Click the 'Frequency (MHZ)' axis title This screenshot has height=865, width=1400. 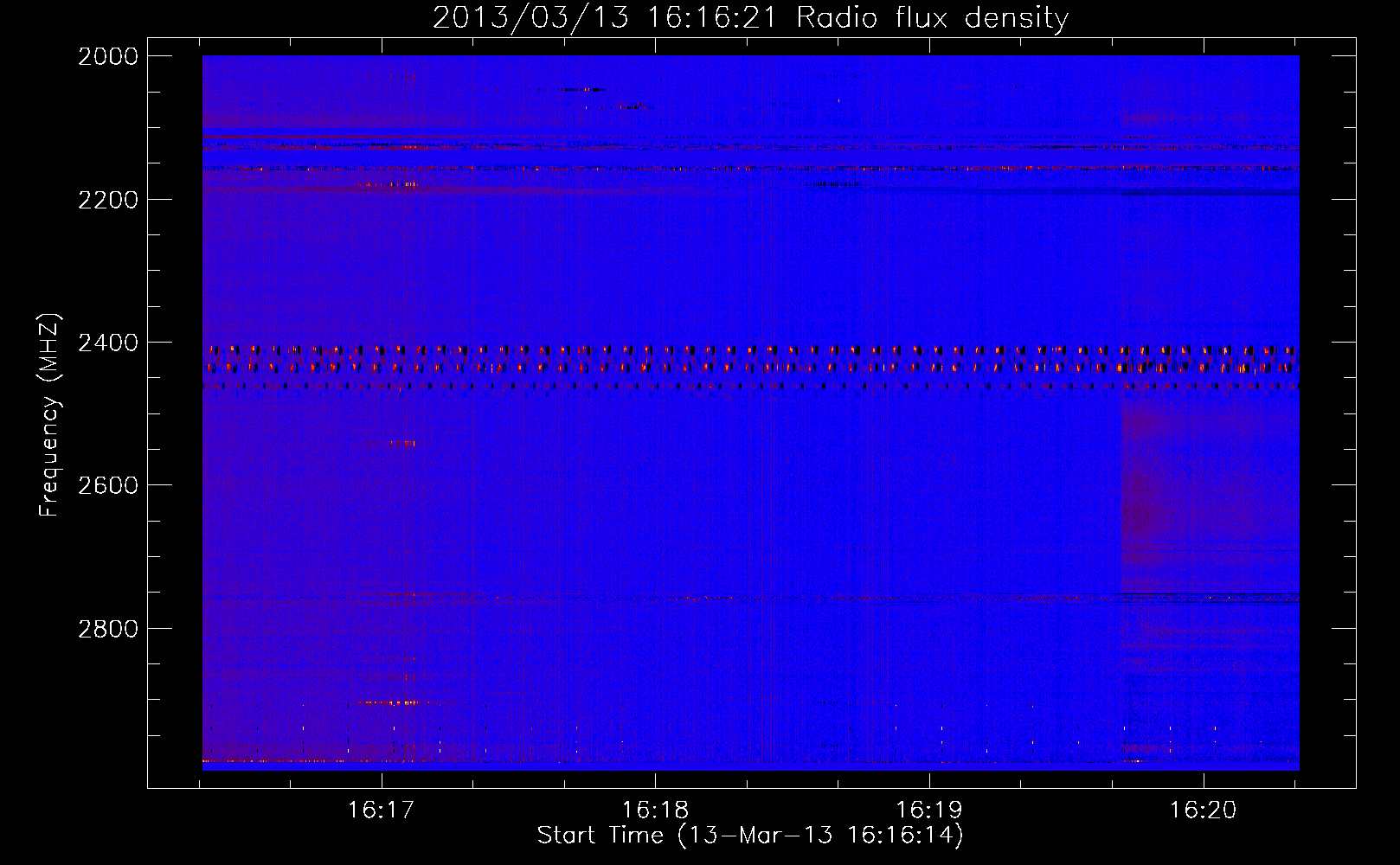click(x=50, y=415)
